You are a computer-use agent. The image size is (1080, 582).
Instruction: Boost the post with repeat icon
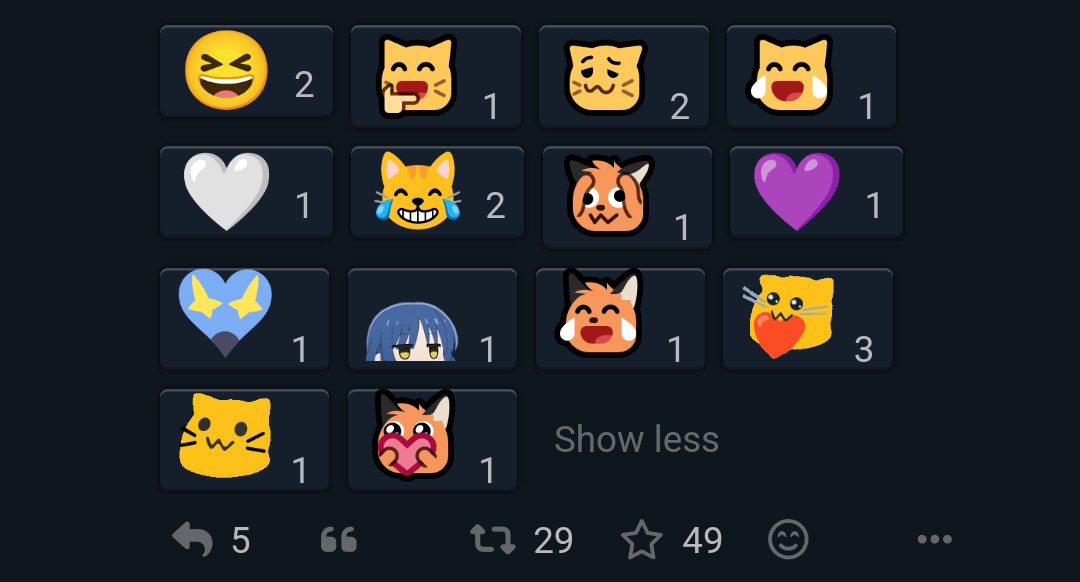(493, 540)
